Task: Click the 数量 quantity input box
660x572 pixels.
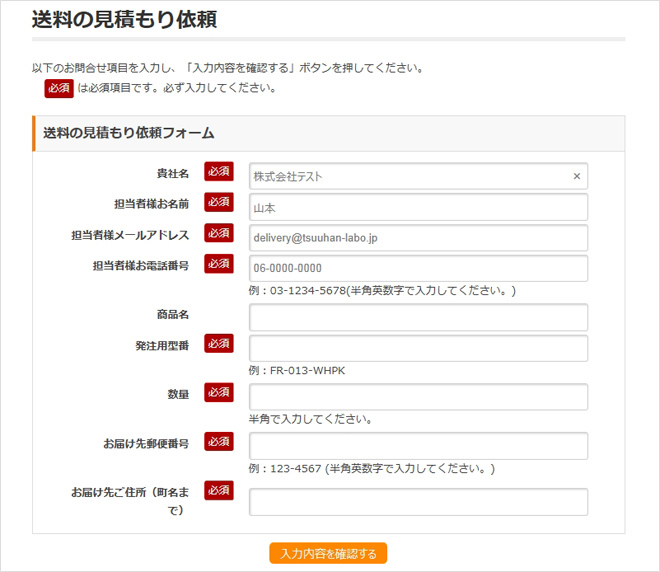Action: pos(418,397)
